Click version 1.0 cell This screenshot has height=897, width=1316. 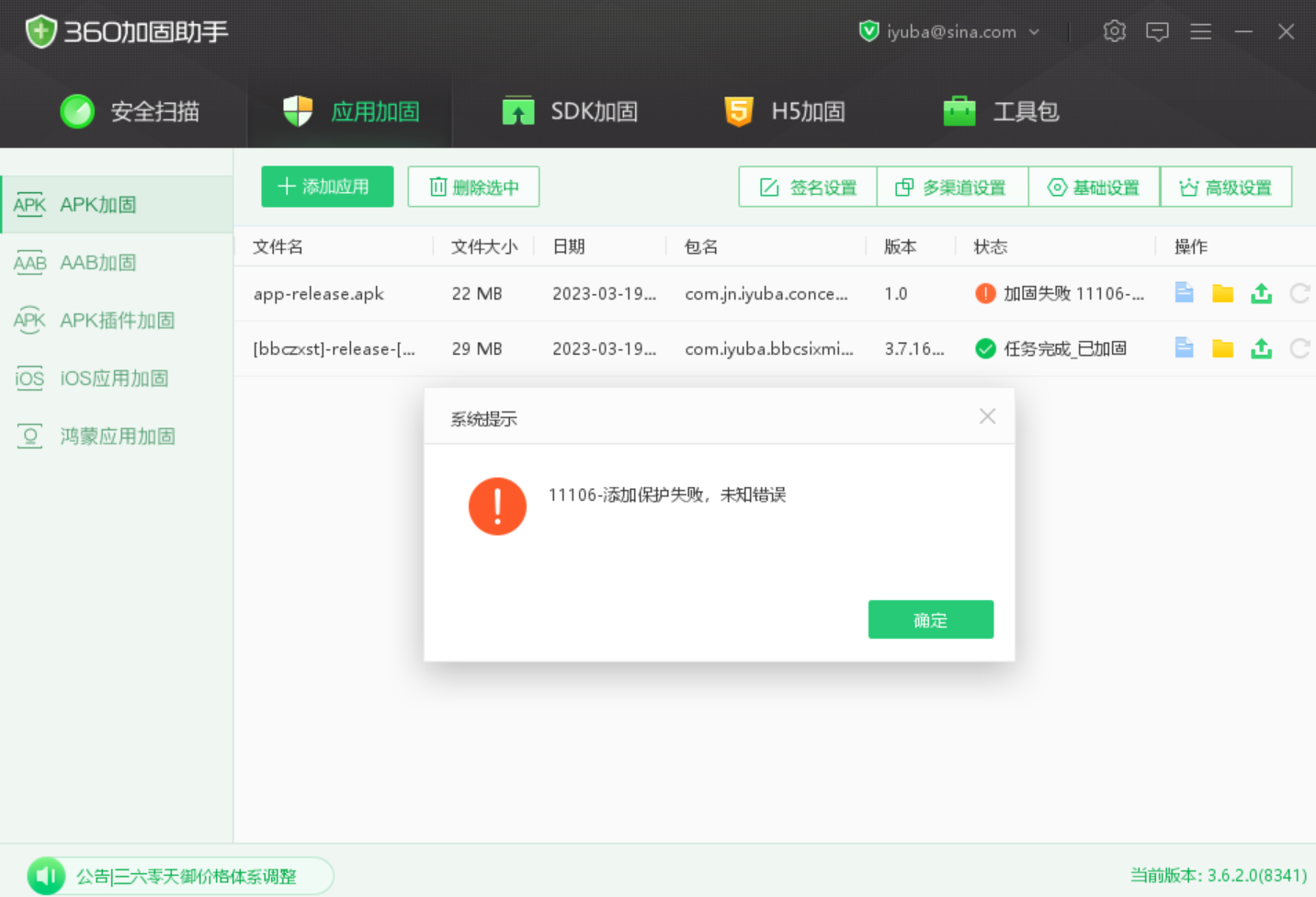[x=896, y=294]
